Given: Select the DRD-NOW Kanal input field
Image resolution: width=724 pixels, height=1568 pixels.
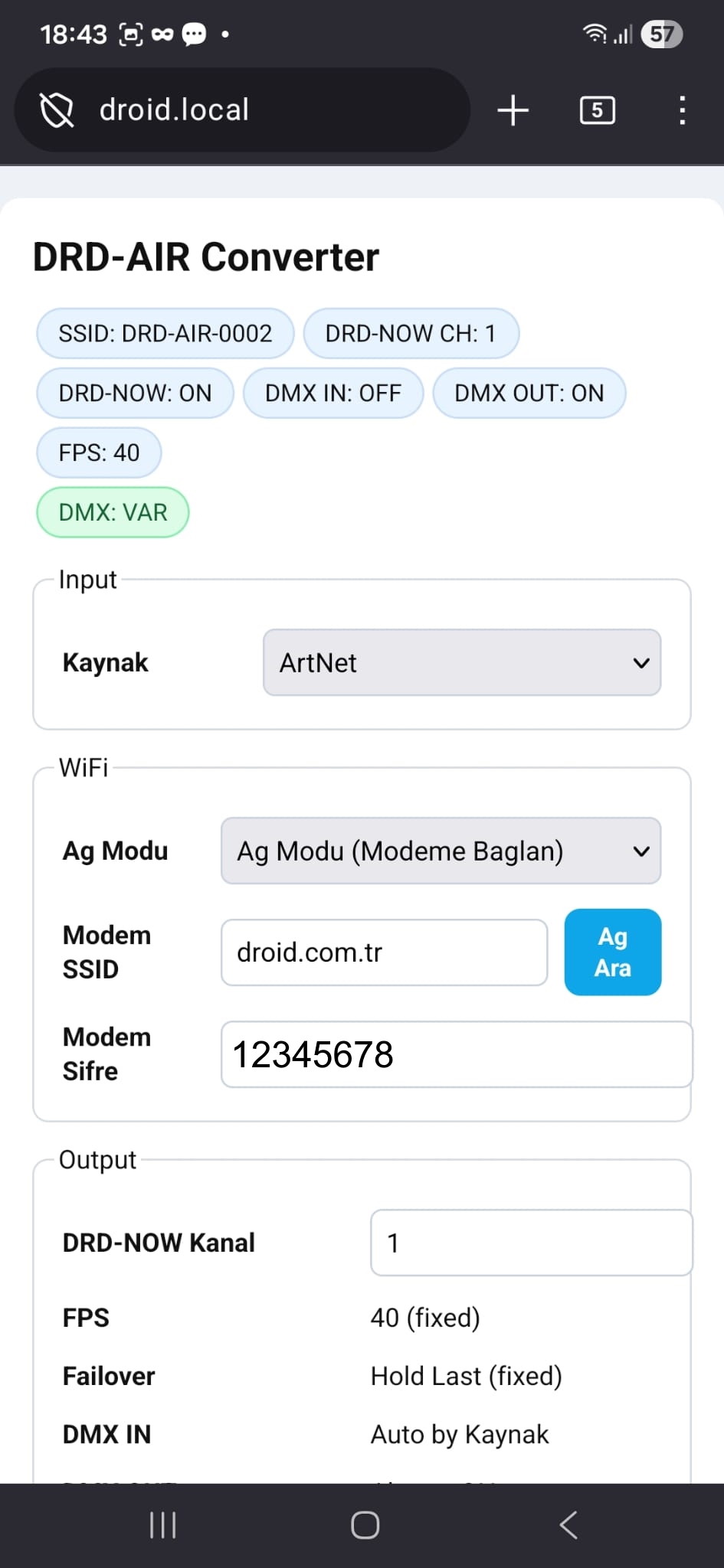Looking at the screenshot, I should 531,1242.
